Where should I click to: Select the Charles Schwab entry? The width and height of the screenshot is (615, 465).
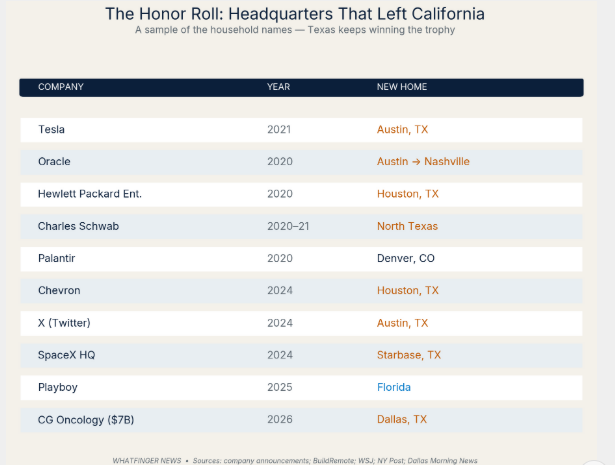pos(78,226)
